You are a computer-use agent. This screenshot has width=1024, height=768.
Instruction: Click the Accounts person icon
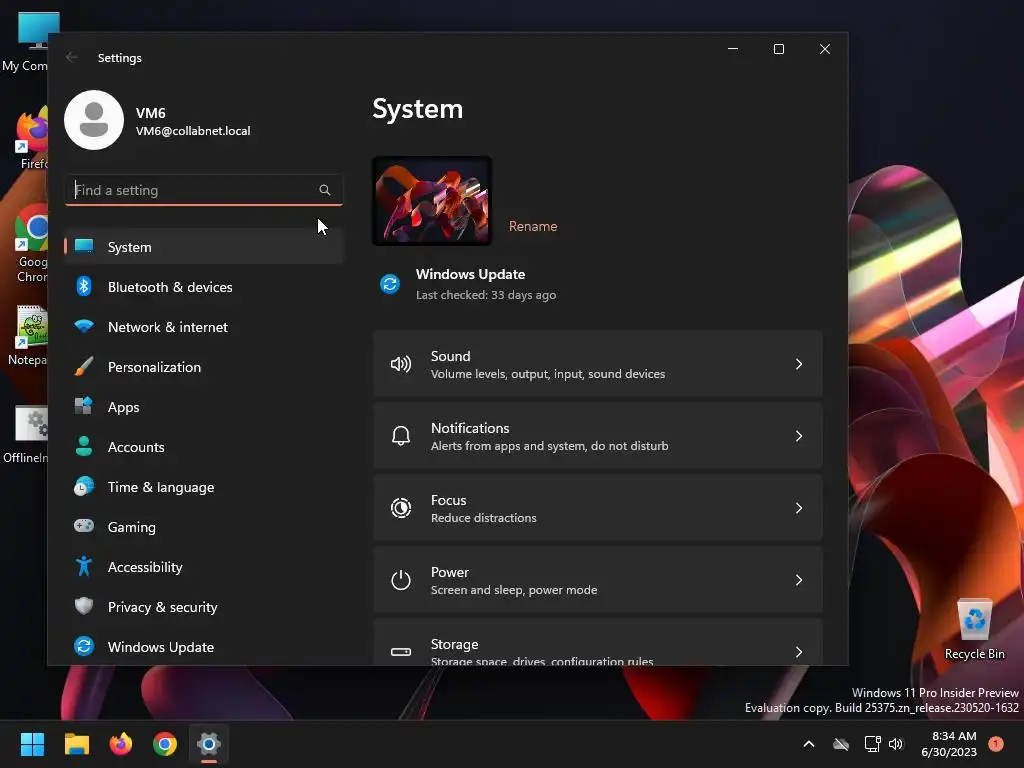(x=84, y=446)
